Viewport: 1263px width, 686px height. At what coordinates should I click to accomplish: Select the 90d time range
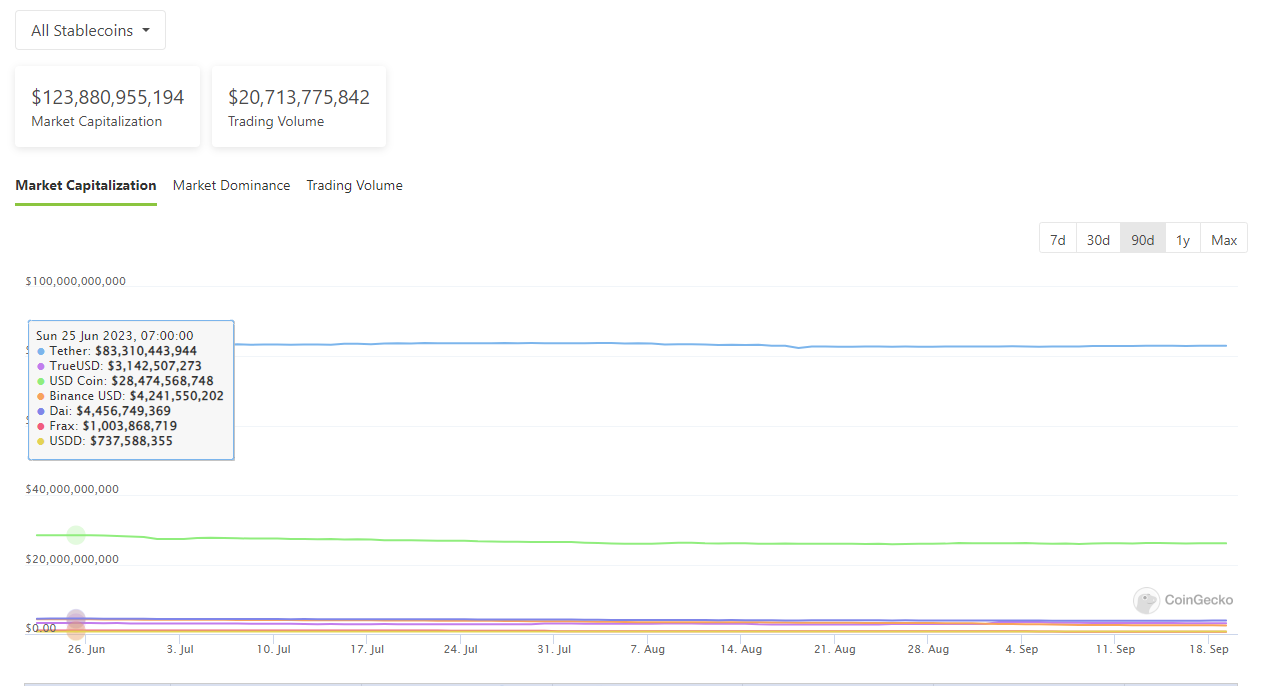click(x=1142, y=240)
